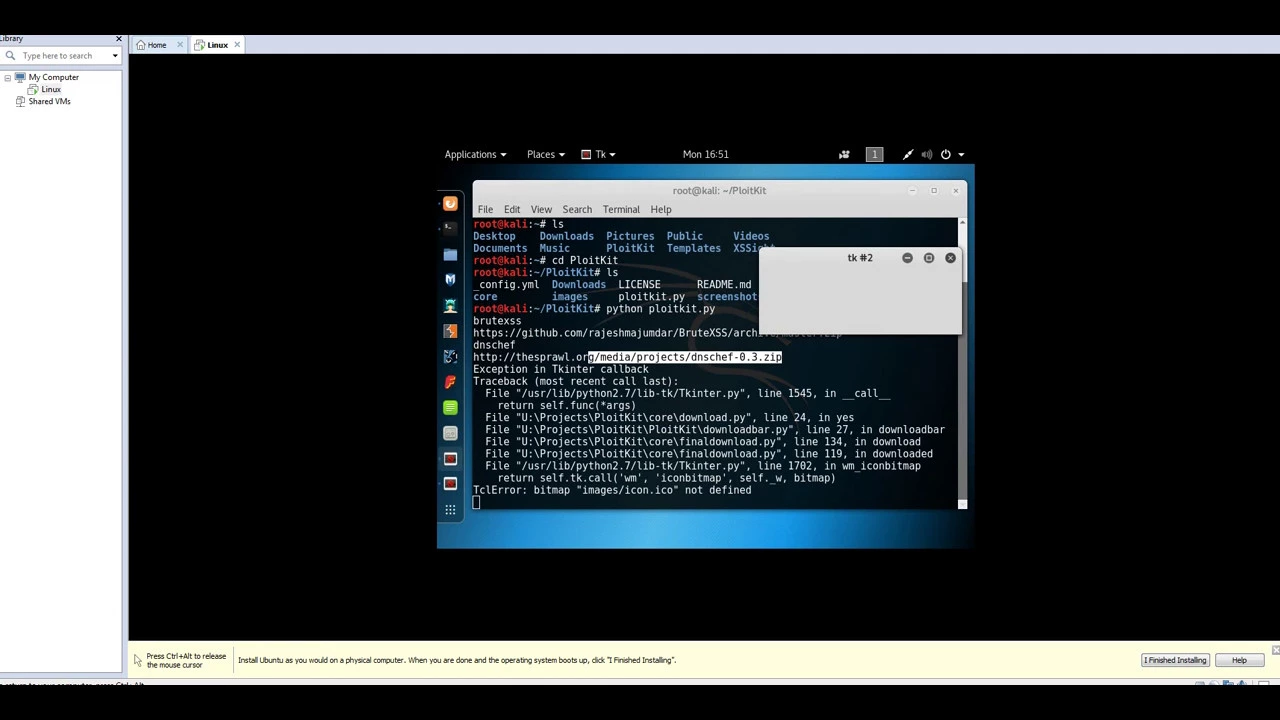Open Firefox-style browser icon at dock top
Viewport: 1280px width, 720px height.
[450, 204]
